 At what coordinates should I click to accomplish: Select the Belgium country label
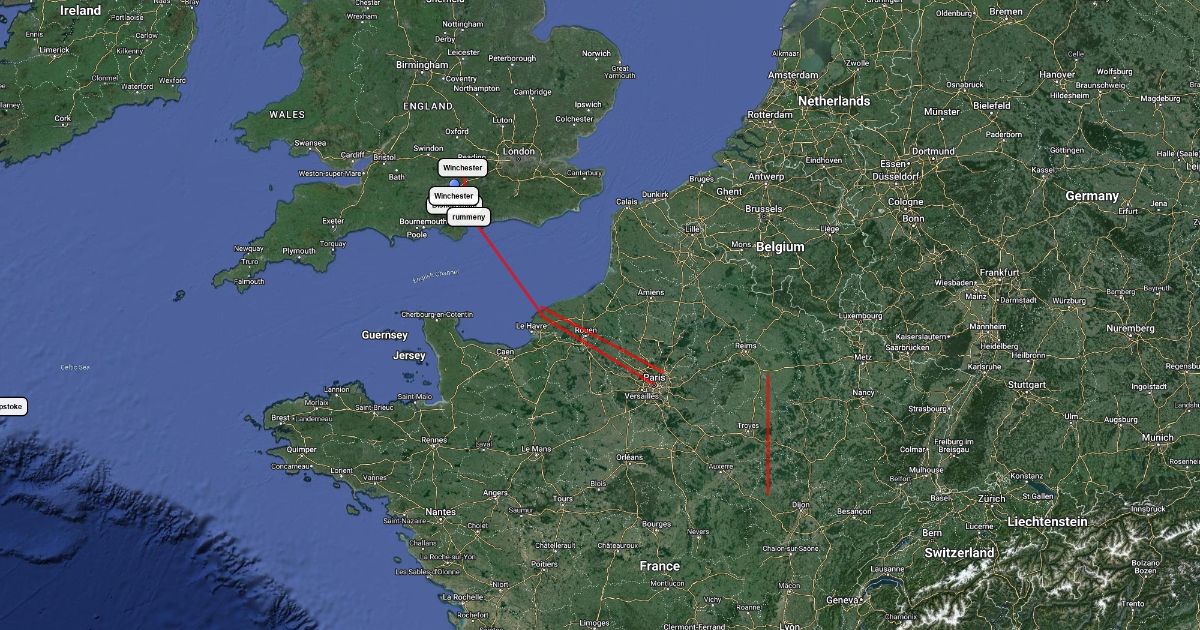(780, 246)
